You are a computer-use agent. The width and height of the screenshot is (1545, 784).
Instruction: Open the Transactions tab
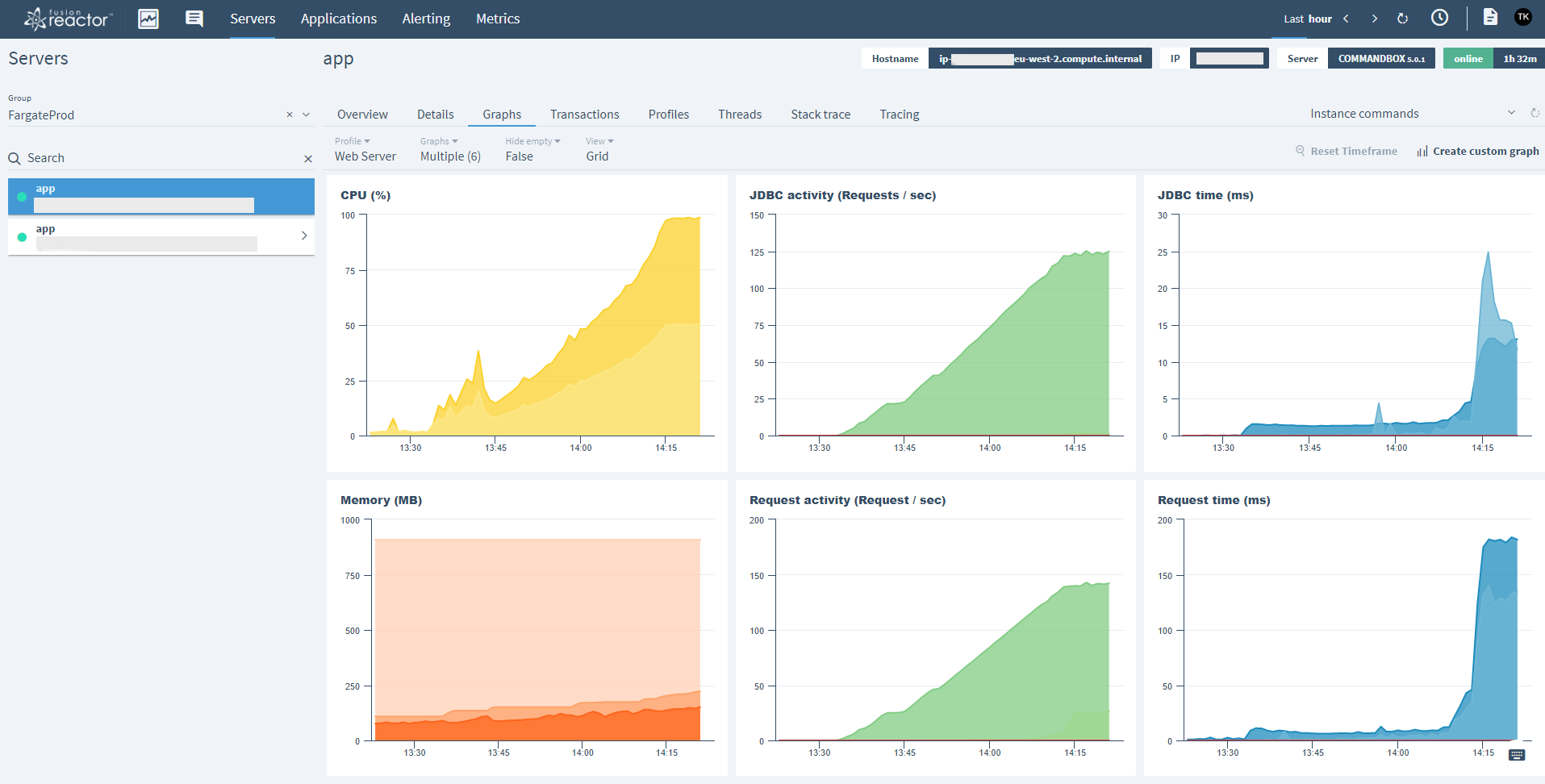click(585, 115)
